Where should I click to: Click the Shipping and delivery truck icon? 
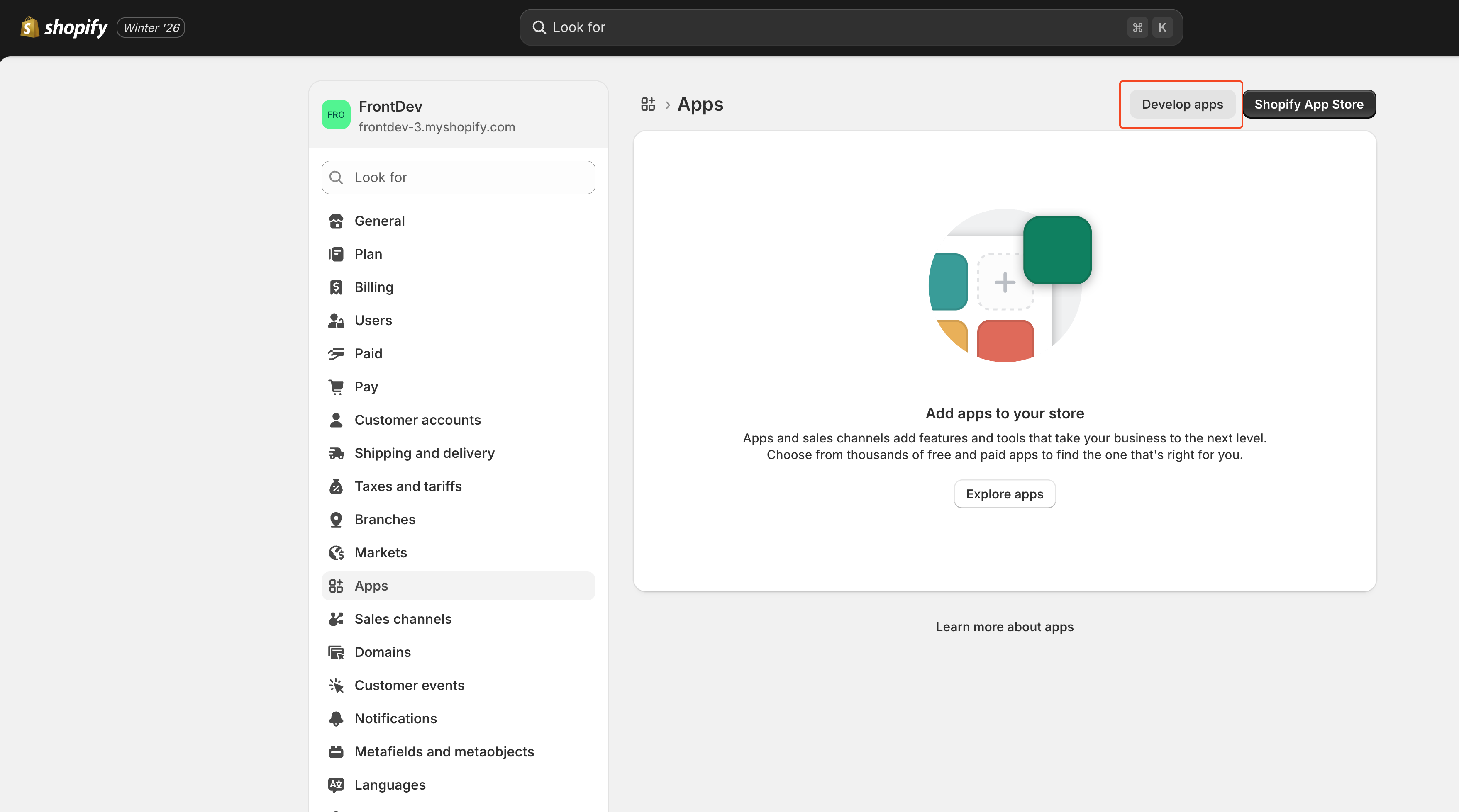[x=336, y=453]
